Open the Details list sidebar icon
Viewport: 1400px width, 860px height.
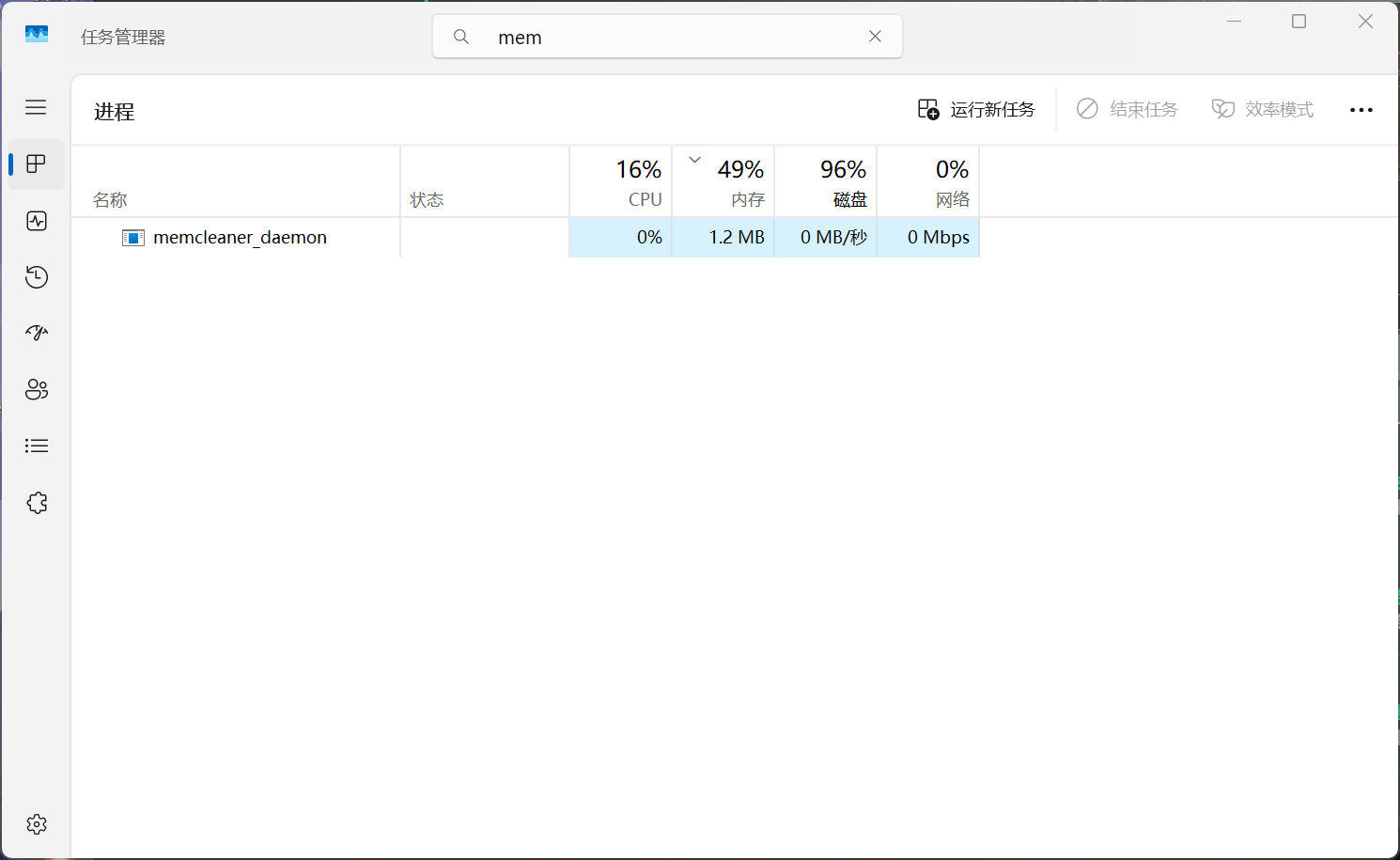(37, 446)
